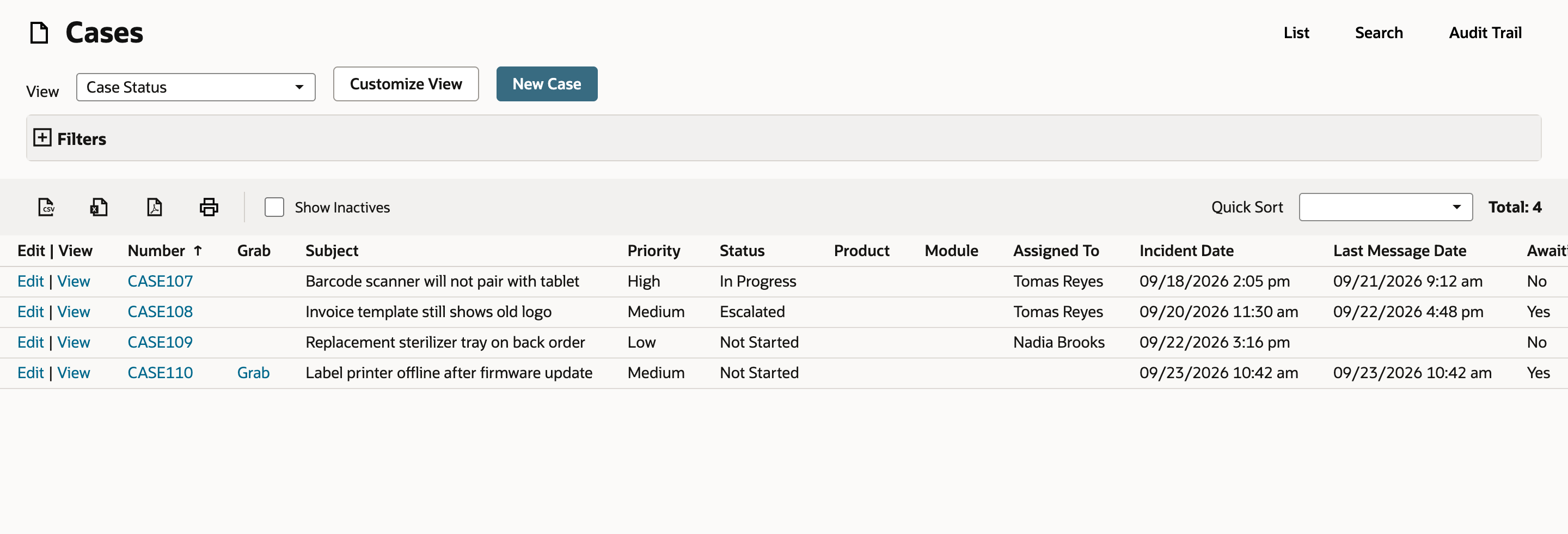Open the CASE108 number link
The width and height of the screenshot is (1568, 534).
160,312
